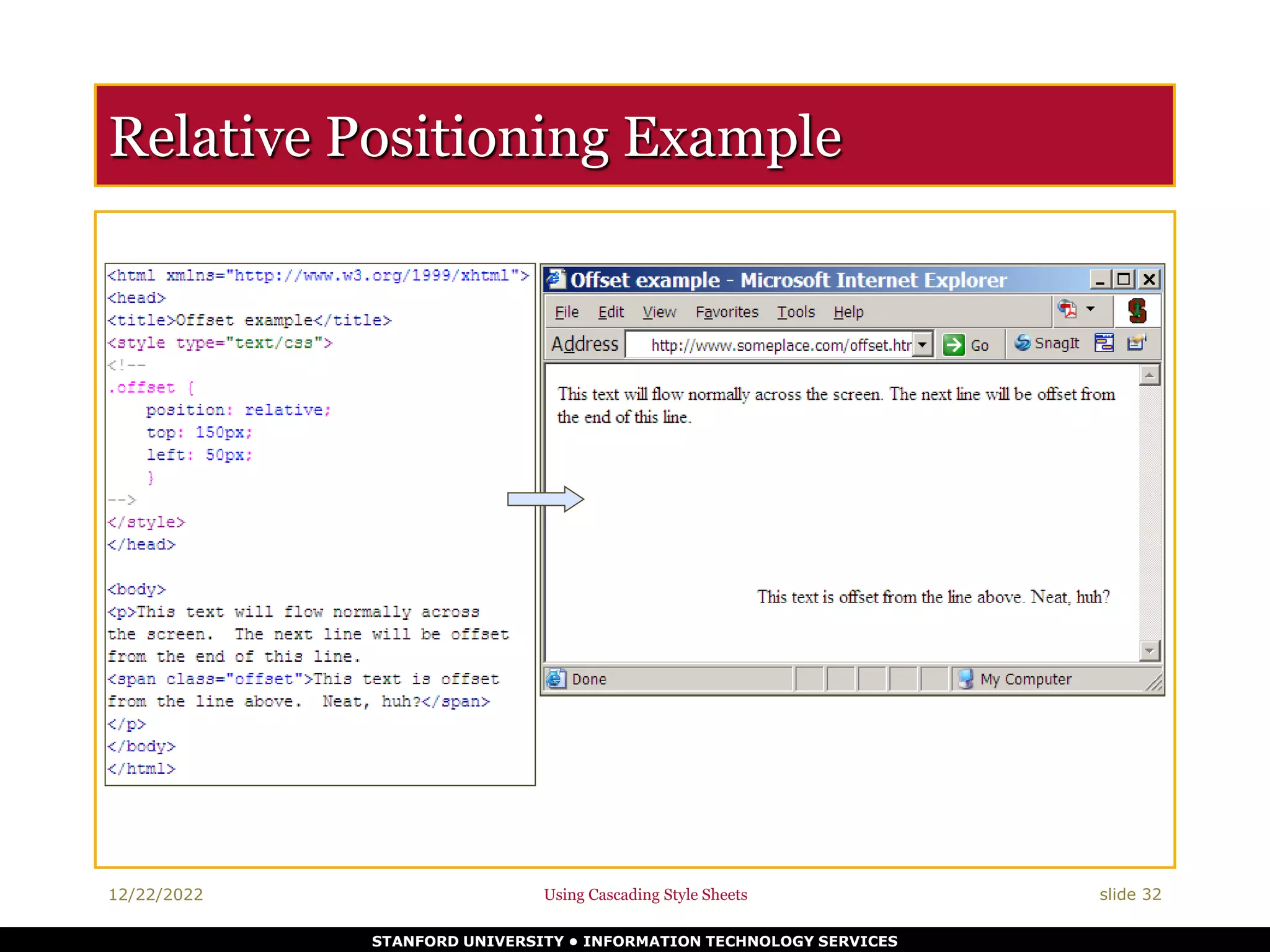Open the Edit menu

pos(610,312)
